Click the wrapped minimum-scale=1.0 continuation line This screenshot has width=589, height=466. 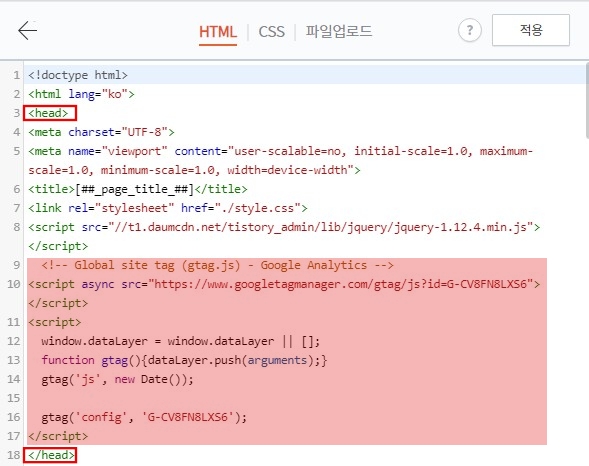pos(194,170)
